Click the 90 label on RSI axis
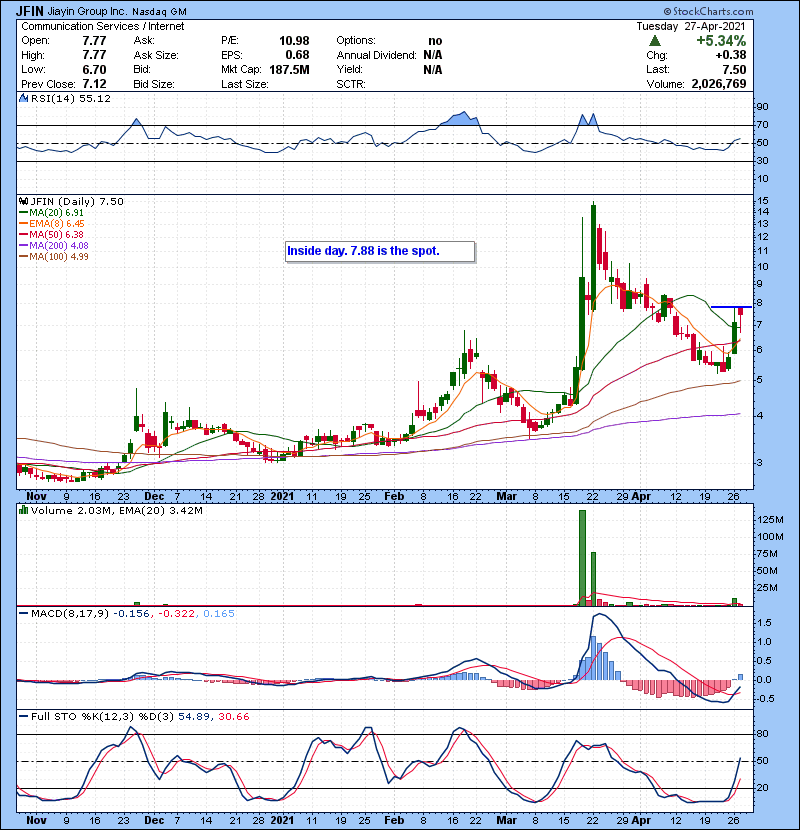Screen dimensions: 800x830 pyautogui.click(x=763, y=106)
